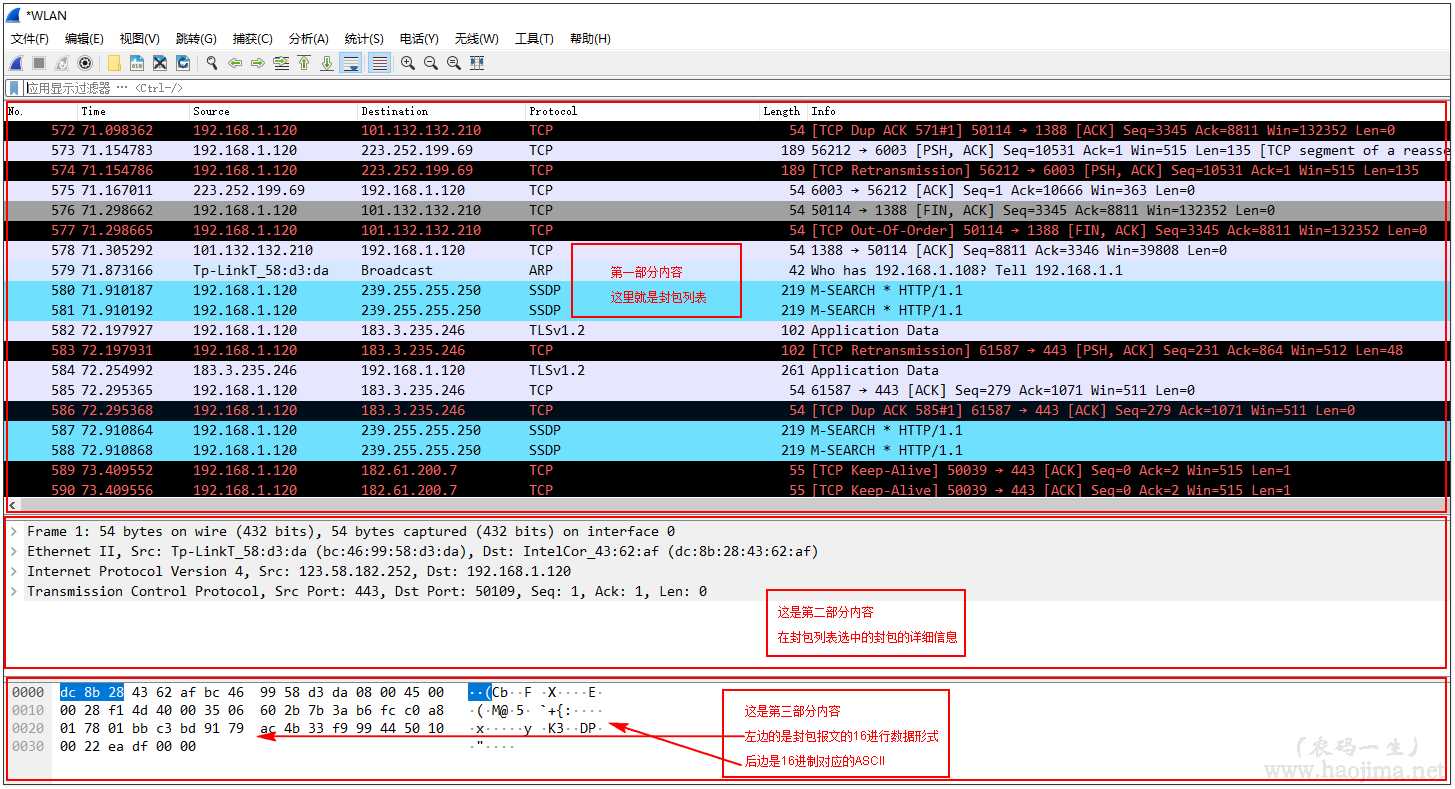Open a capture file via the folder icon
This screenshot has height=789, width=1455.
[114, 63]
